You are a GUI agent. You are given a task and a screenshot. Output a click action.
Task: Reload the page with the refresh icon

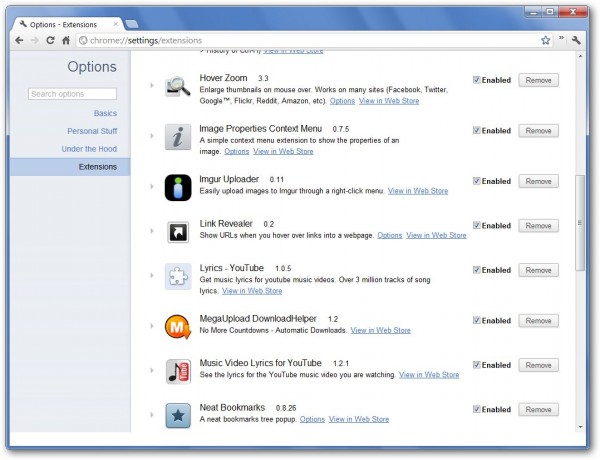coord(51,40)
